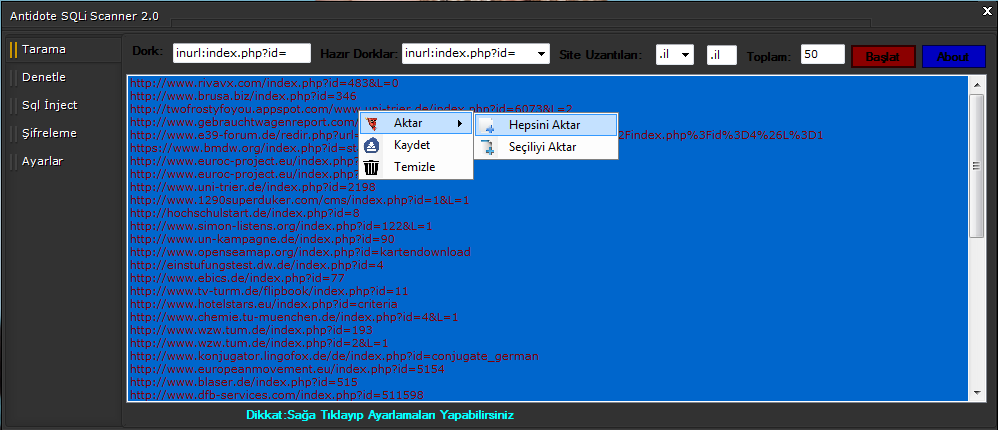Select the einstufungstest.dw.de URL row
The width and height of the screenshot is (998, 430).
click(x=257, y=265)
